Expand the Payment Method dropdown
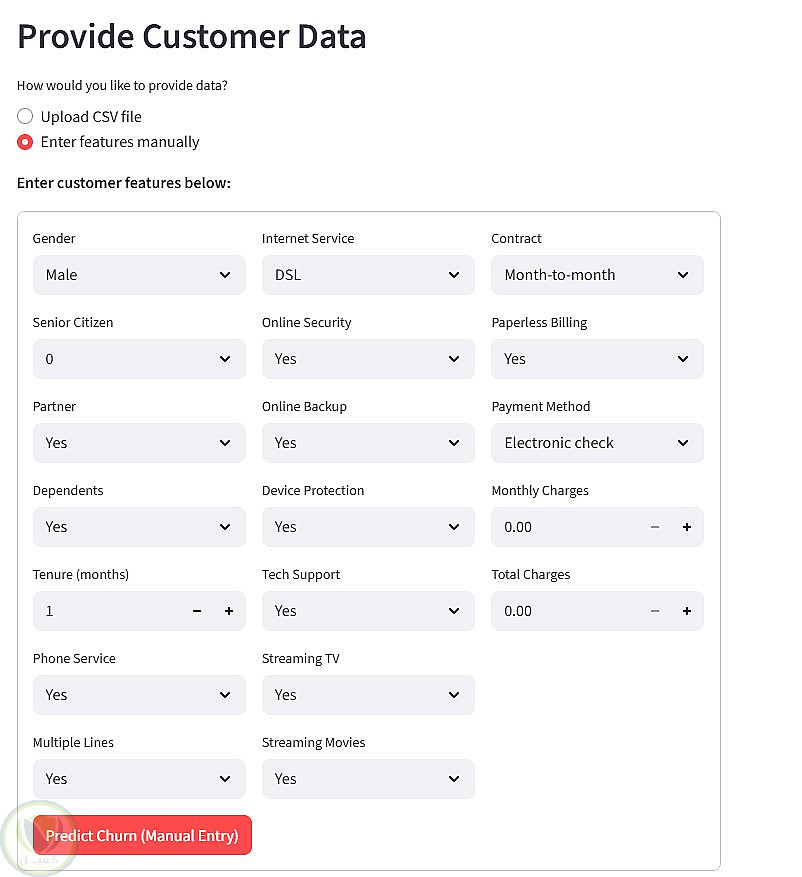This screenshot has height=877, width=802. [x=597, y=443]
